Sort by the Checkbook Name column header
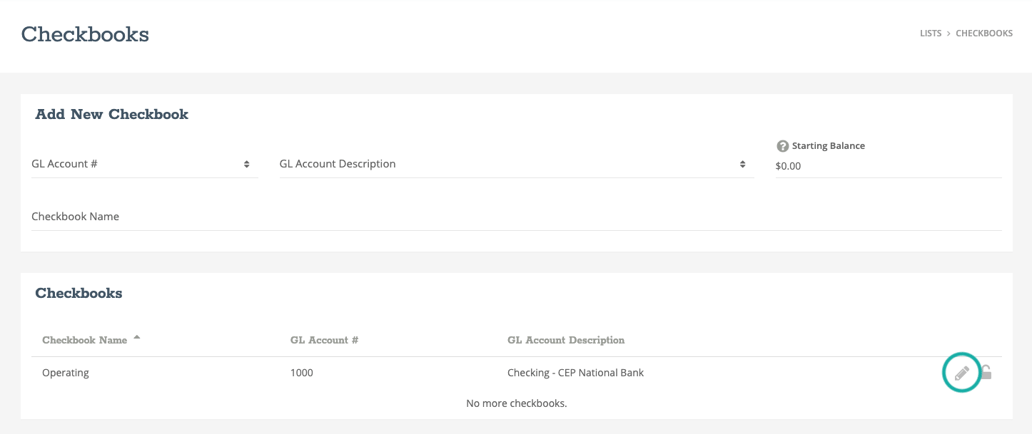 [x=85, y=340]
